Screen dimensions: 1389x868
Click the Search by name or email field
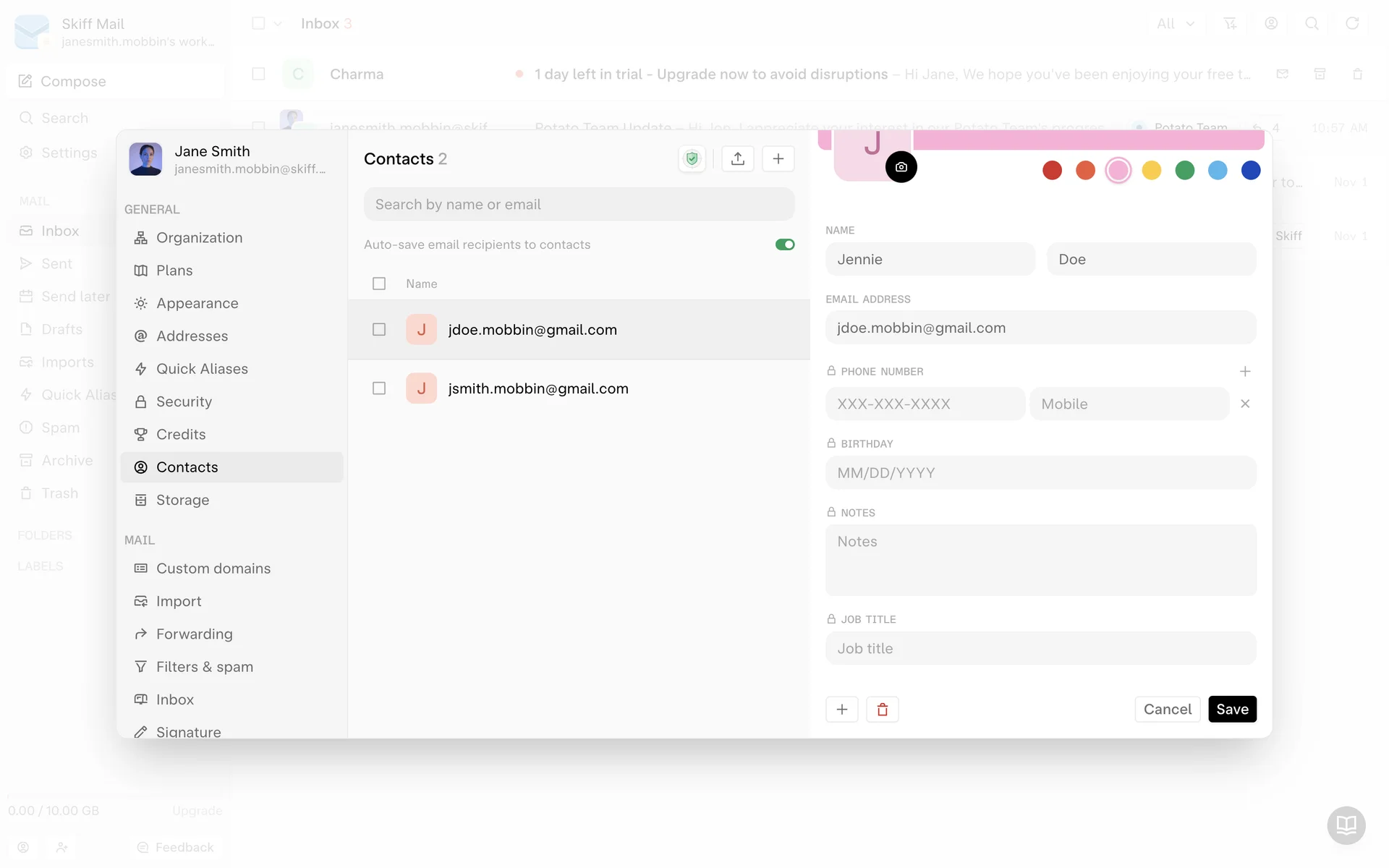point(579,205)
